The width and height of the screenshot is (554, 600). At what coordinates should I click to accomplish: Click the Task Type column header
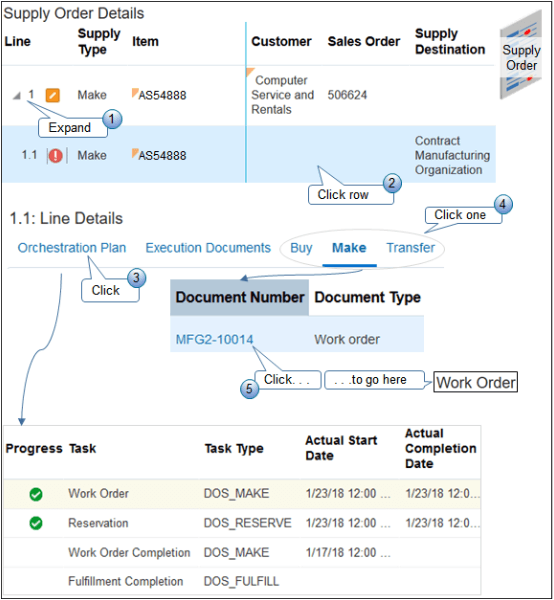(234, 448)
